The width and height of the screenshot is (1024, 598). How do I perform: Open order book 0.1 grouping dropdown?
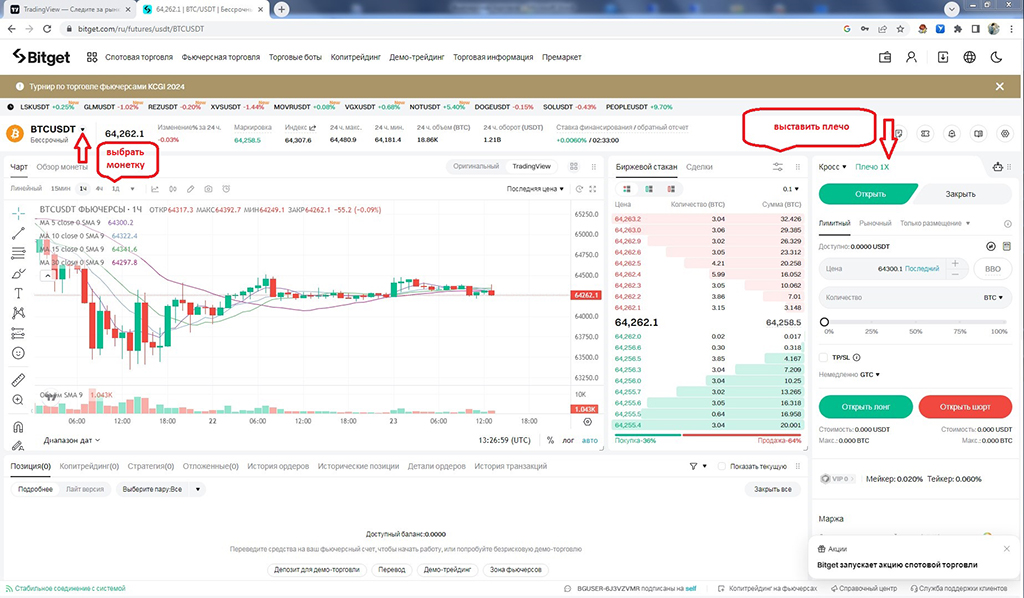[791, 189]
